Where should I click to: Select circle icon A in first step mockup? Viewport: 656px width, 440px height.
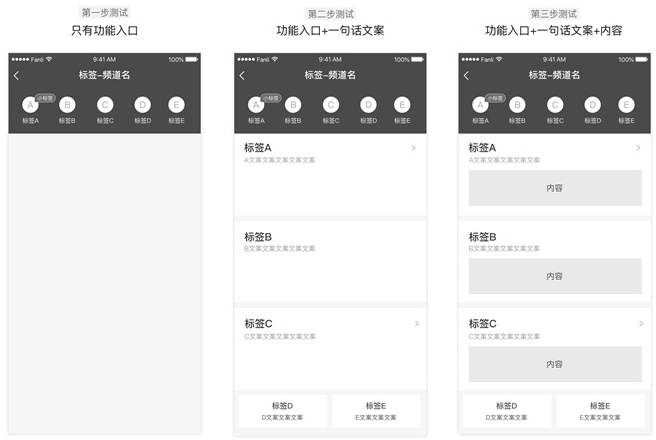click(x=31, y=105)
